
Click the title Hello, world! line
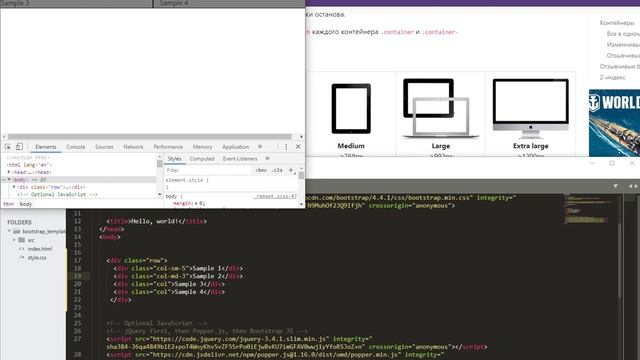(x=157, y=221)
